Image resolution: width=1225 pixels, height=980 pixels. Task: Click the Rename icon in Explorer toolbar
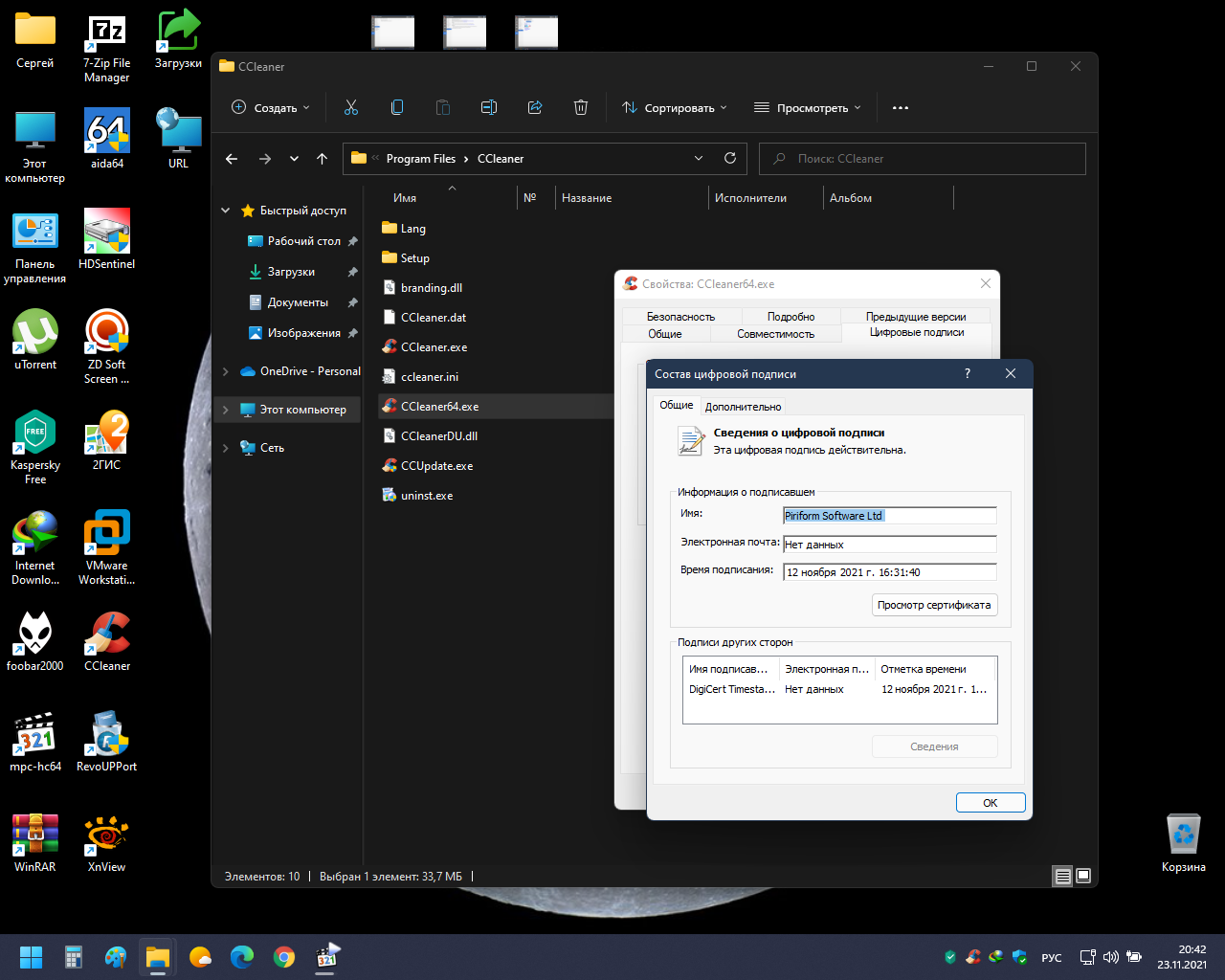489,107
